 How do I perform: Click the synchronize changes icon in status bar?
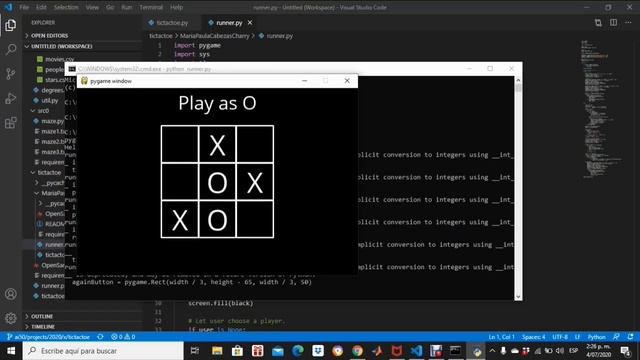[100, 337]
